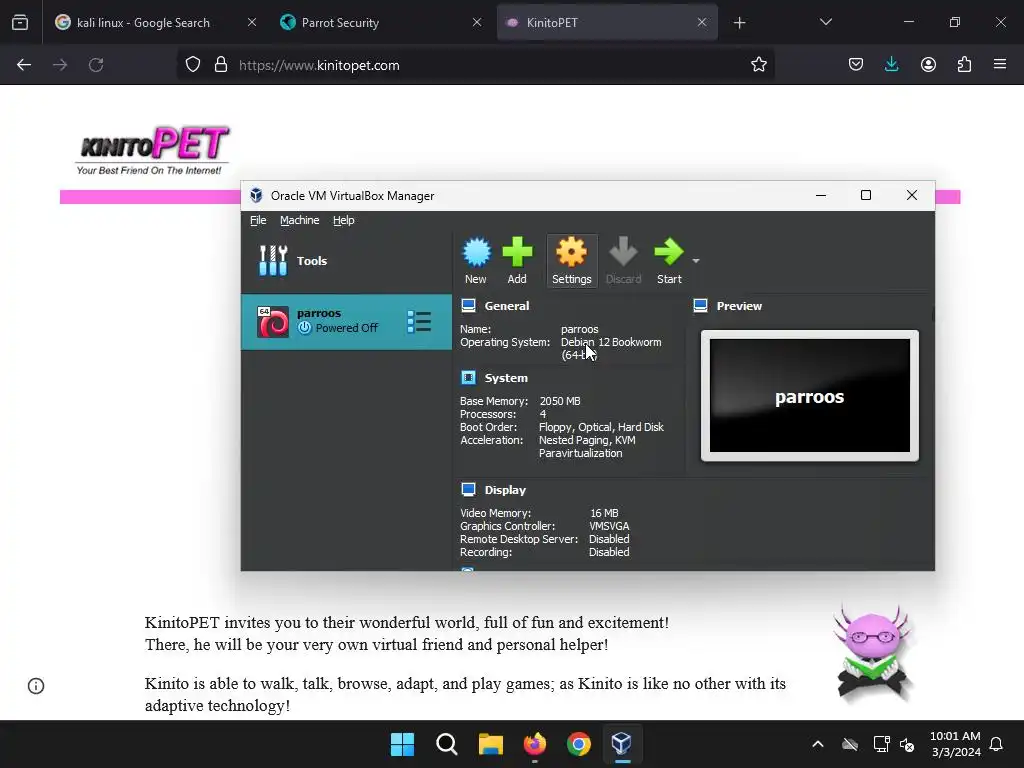
Task: Click the muted volume tray icon
Action: [907, 744]
